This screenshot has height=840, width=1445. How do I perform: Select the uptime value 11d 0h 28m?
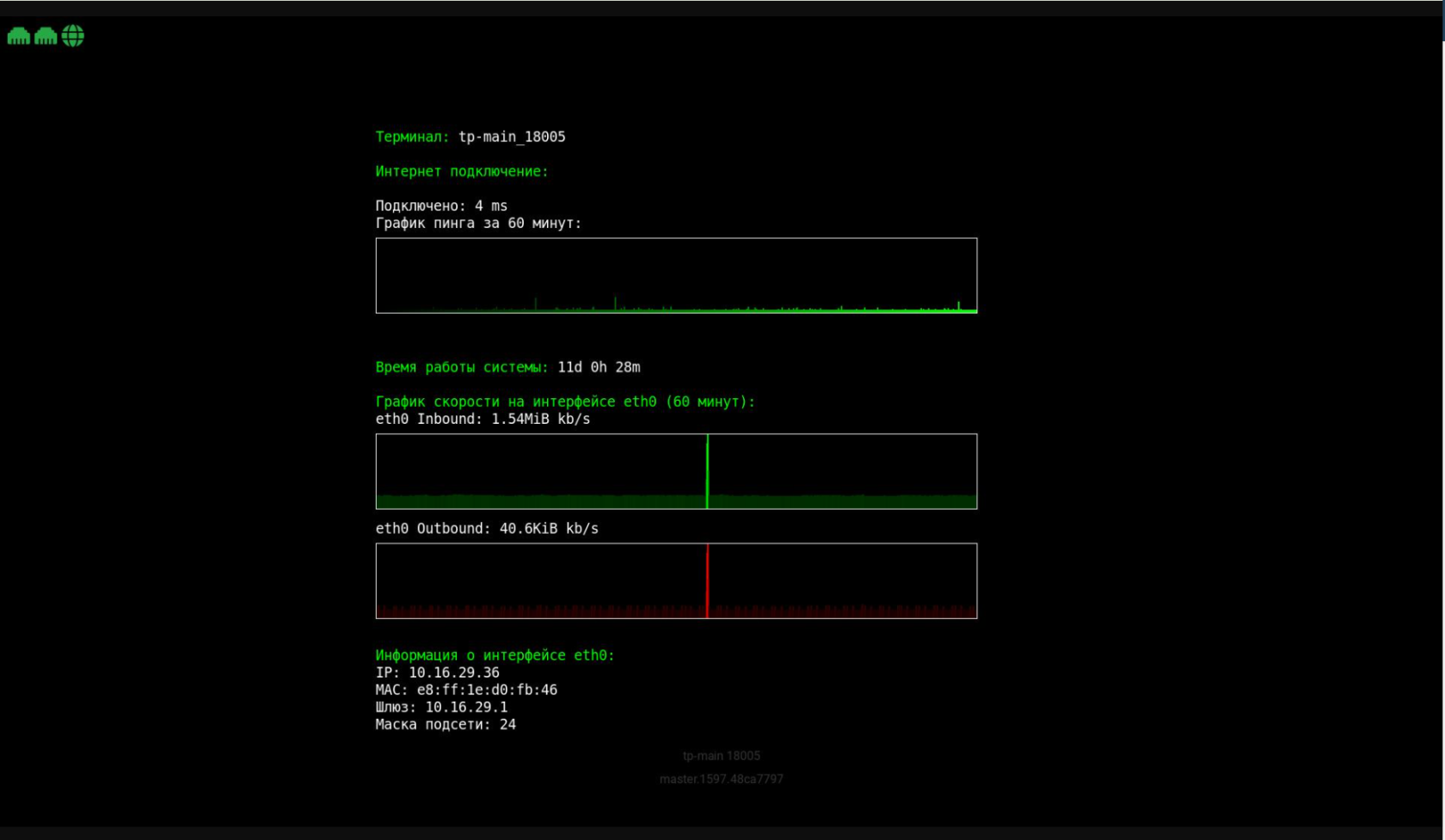point(599,367)
